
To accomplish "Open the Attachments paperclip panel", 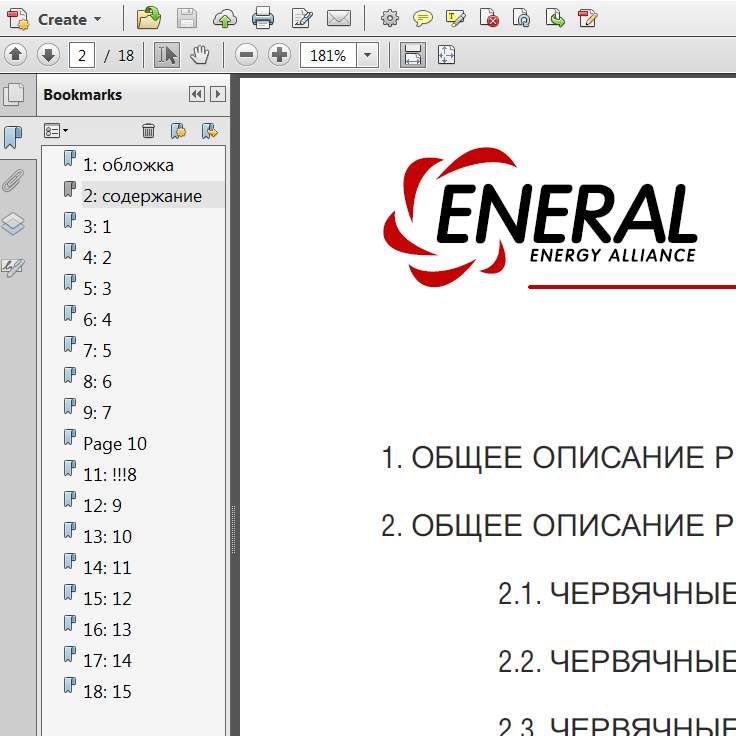I will click(x=13, y=181).
